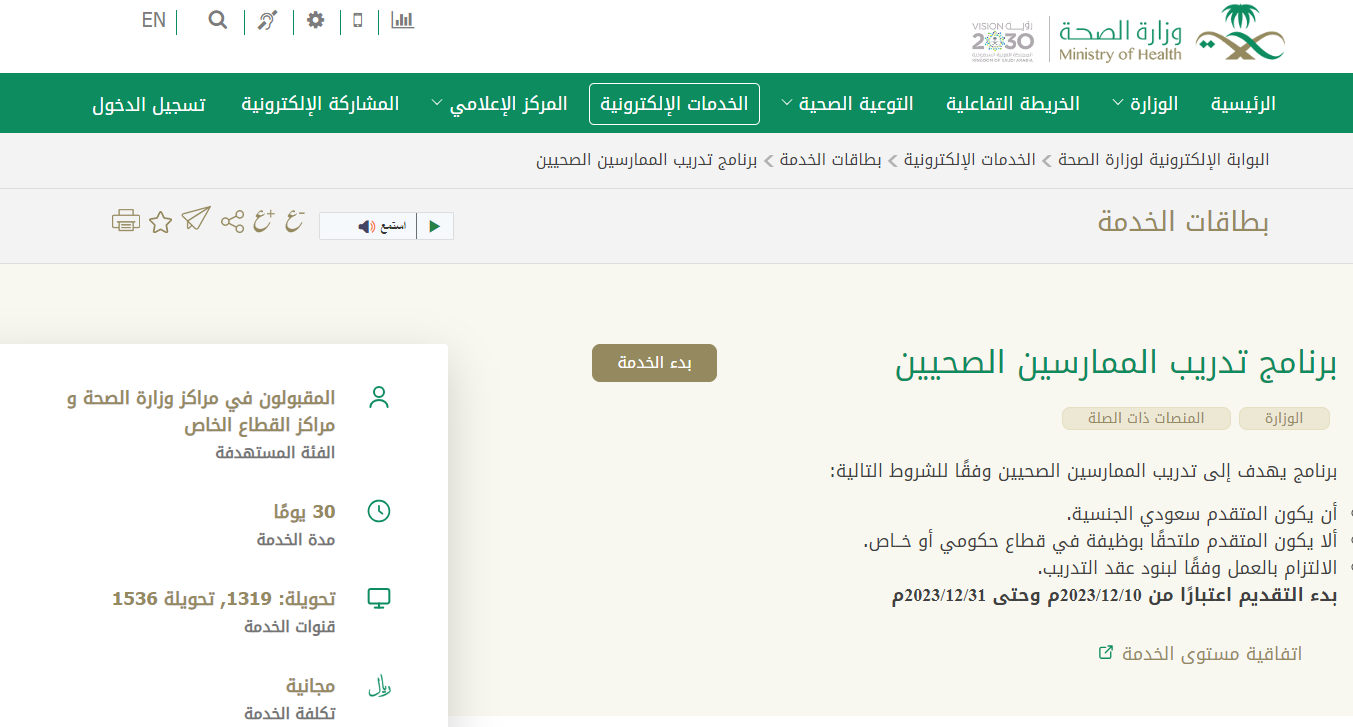Viewport: 1353px width, 727px height.
Task: Click the بدء الخدمة button
Action: [654, 363]
